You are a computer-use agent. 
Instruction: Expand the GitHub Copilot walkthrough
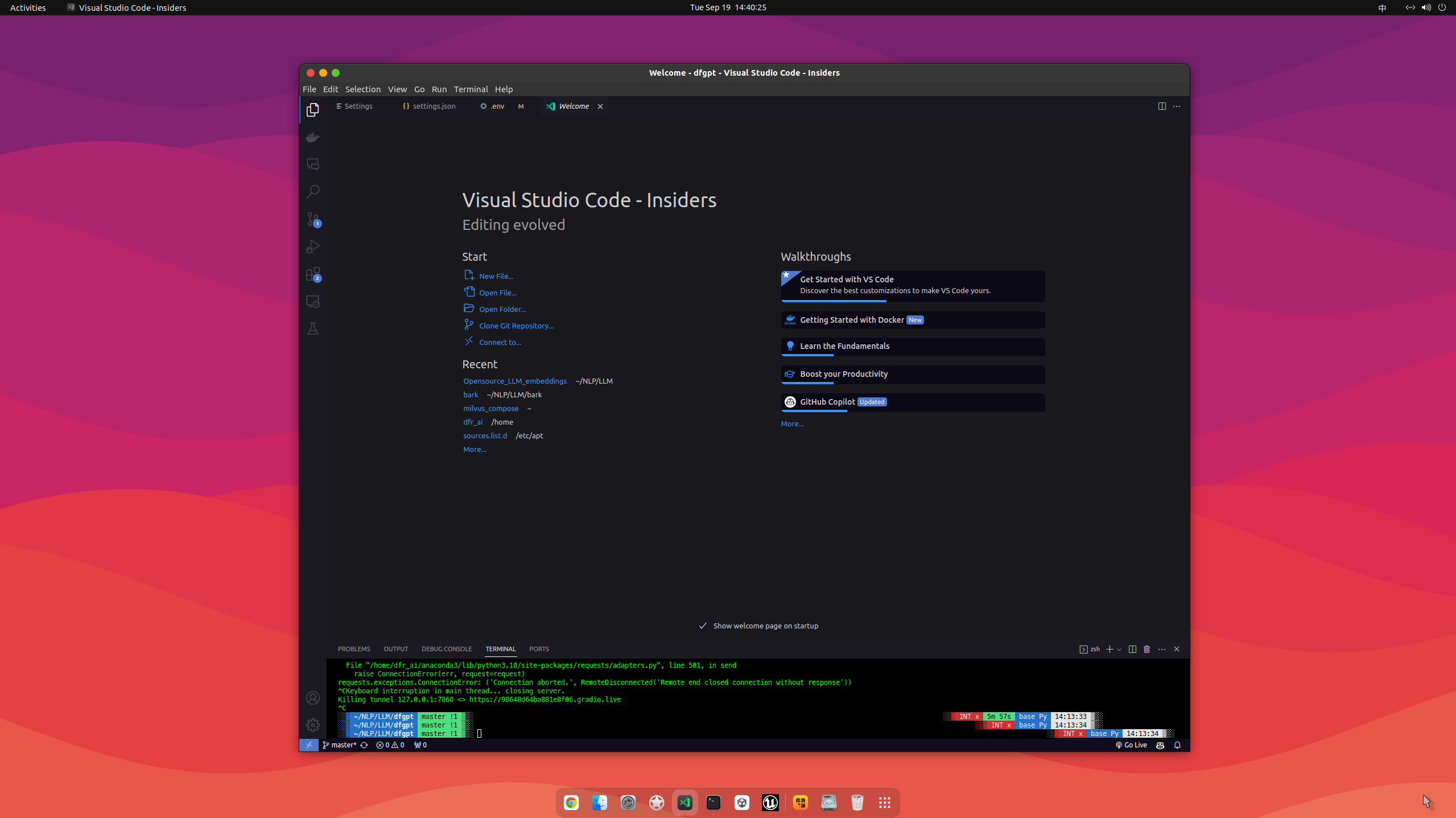(x=912, y=401)
